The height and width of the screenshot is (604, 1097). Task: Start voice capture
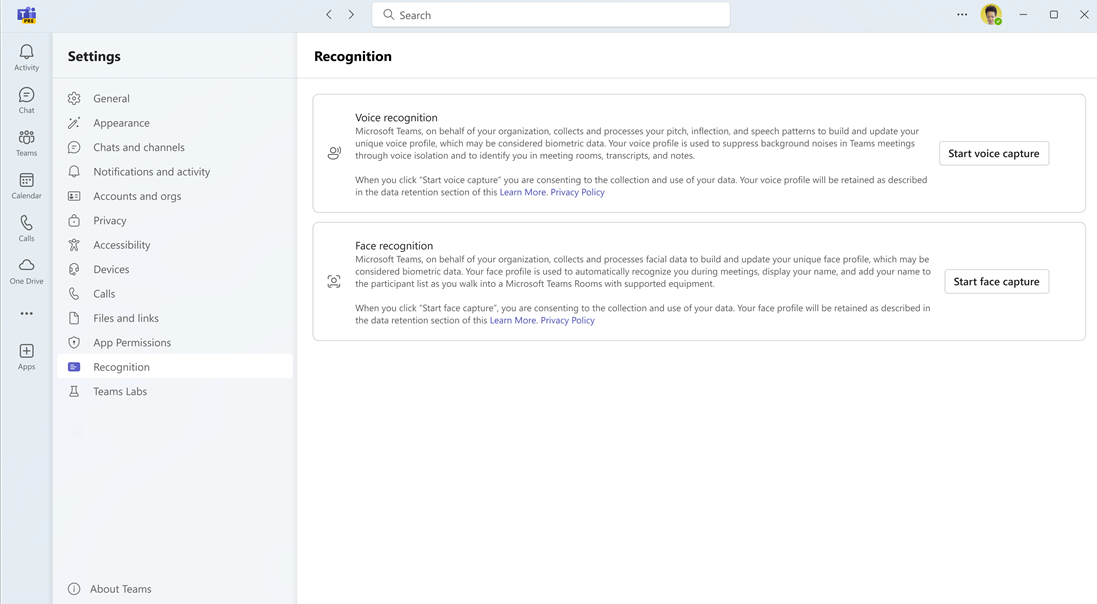tap(993, 153)
